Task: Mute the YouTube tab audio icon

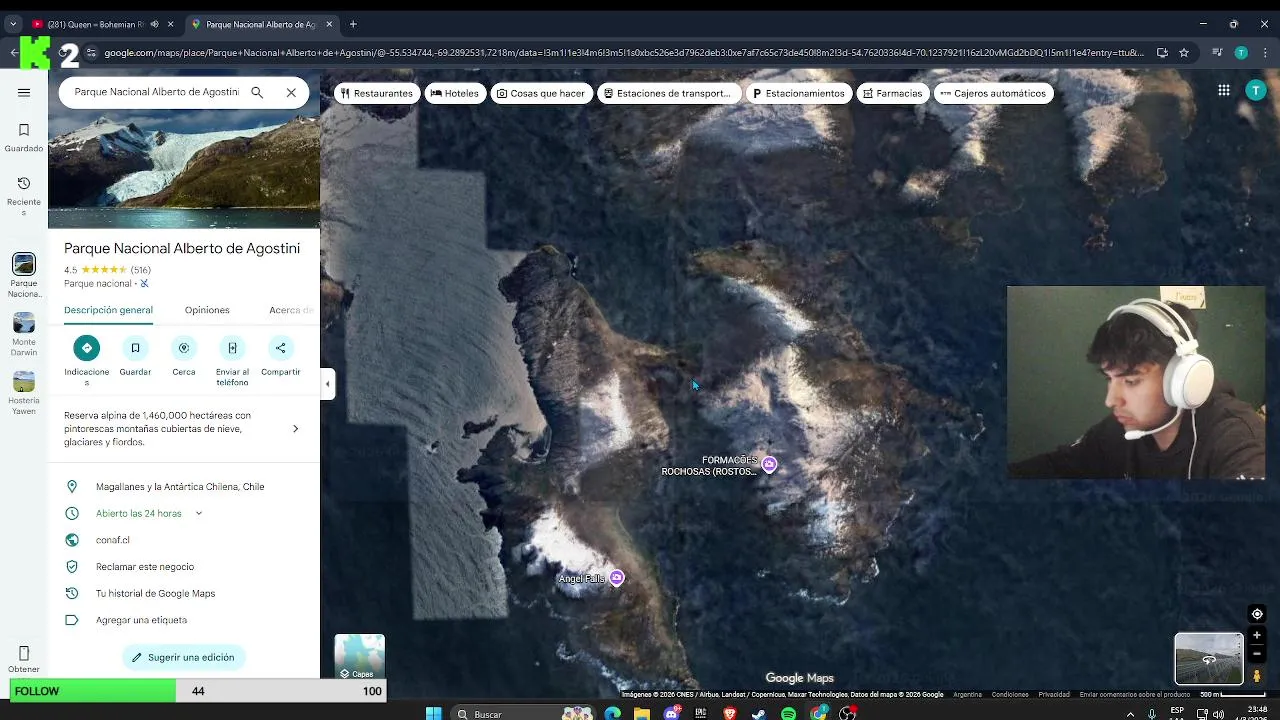Action: [x=154, y=24]
